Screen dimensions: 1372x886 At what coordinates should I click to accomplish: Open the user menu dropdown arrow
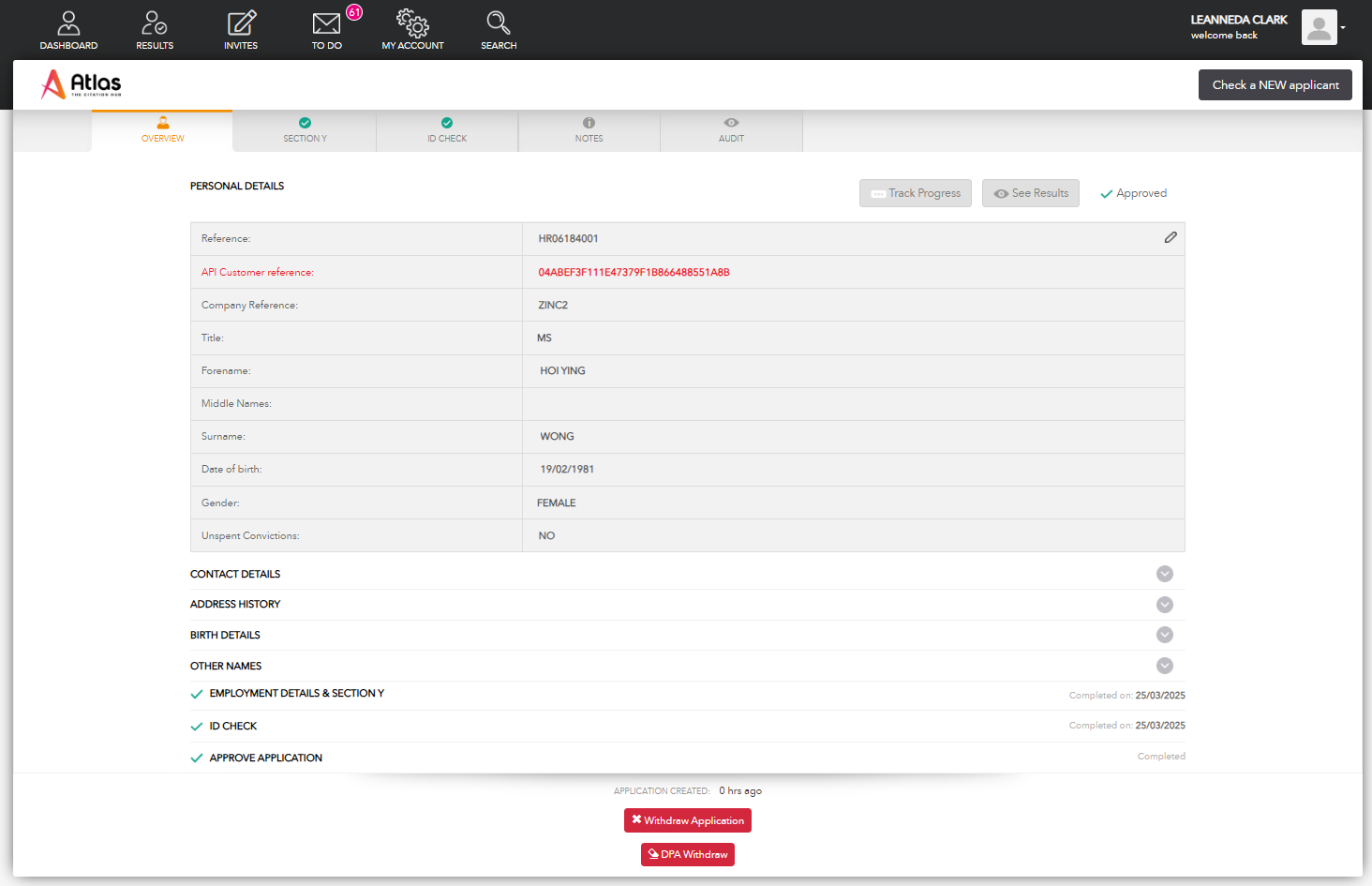coord(1343,28)
